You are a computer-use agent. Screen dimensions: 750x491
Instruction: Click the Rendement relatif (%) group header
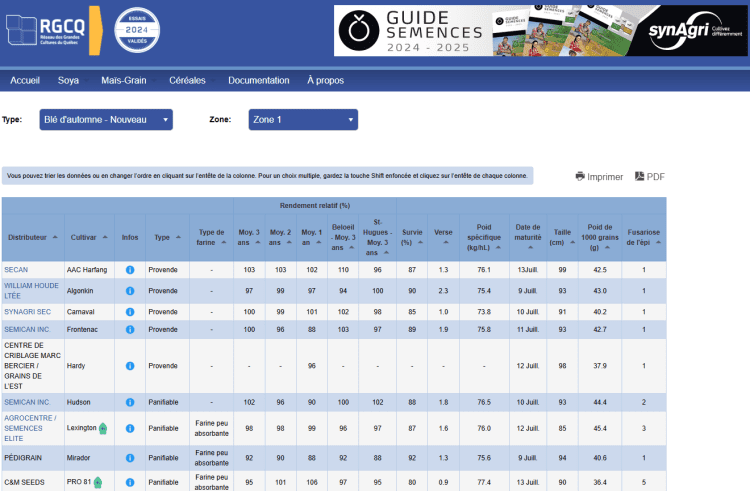[x=315, y=206]
